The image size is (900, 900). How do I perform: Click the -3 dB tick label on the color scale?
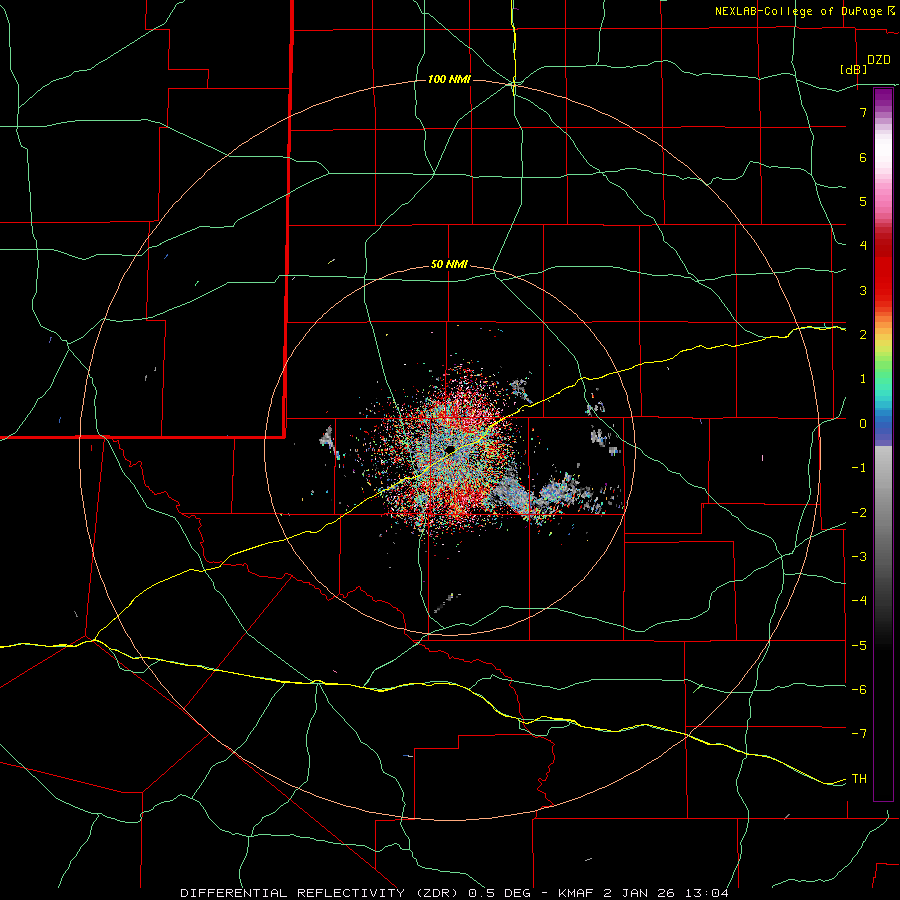[859, 557]
